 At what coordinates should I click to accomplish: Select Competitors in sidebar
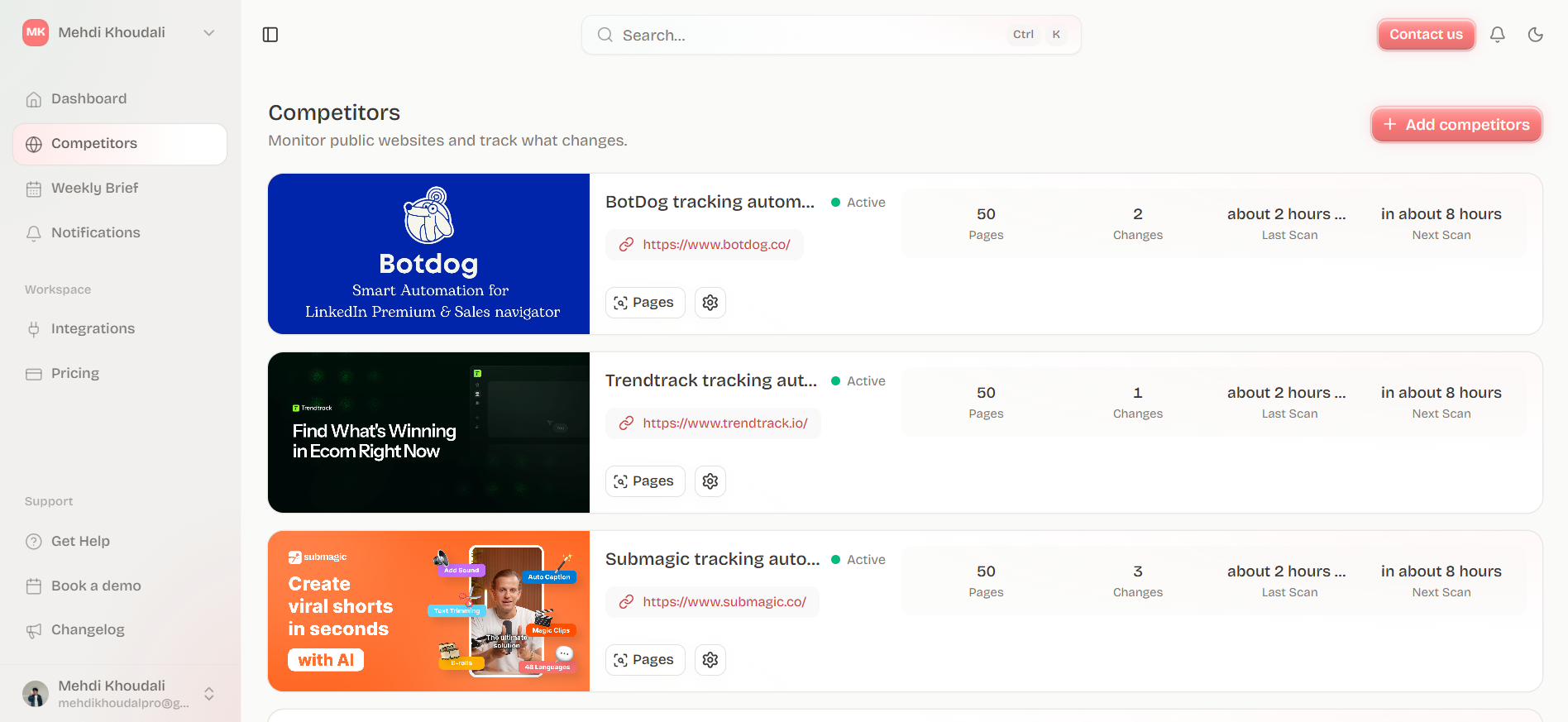[120, 144]
